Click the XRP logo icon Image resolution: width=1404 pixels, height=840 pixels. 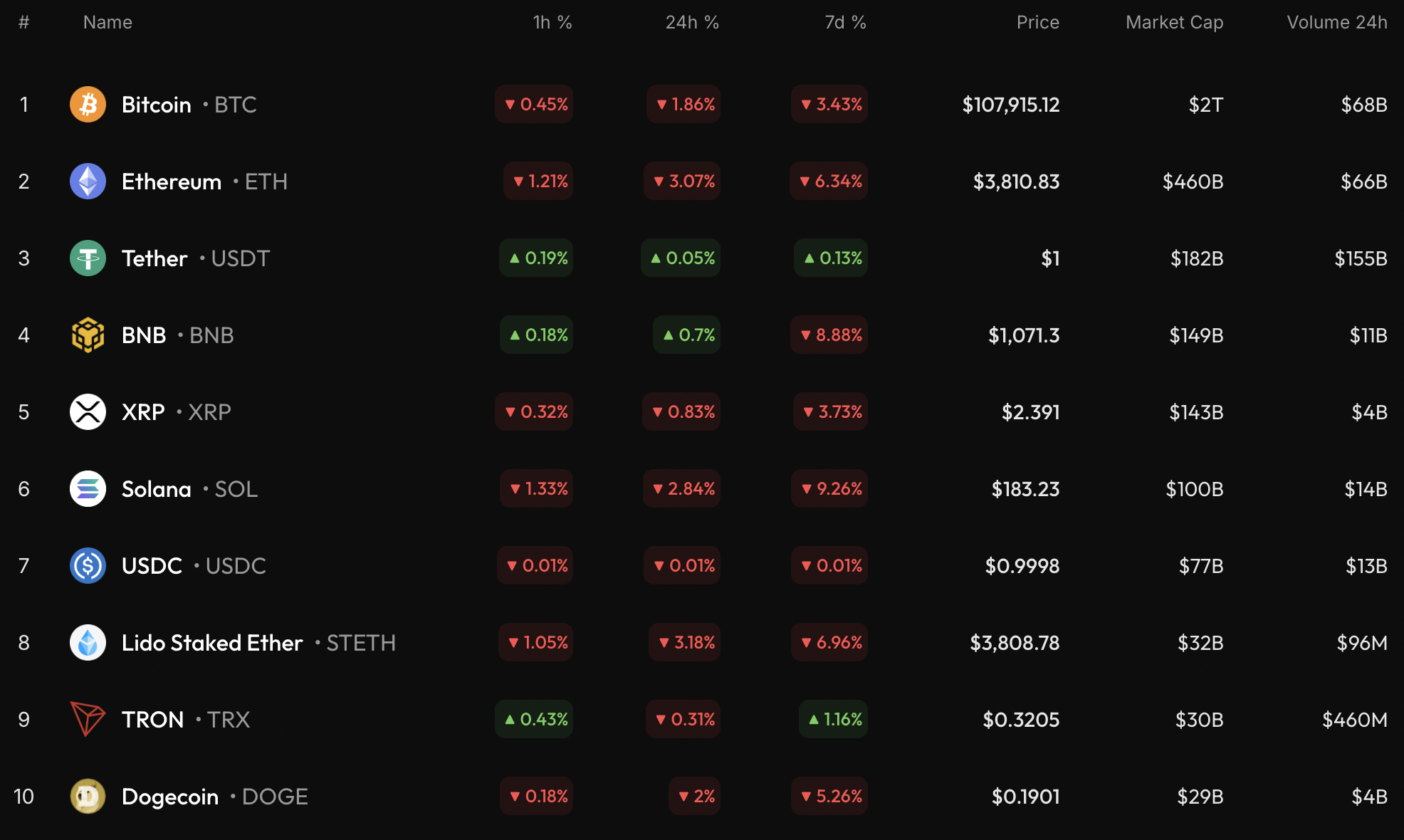pos(88,412)
